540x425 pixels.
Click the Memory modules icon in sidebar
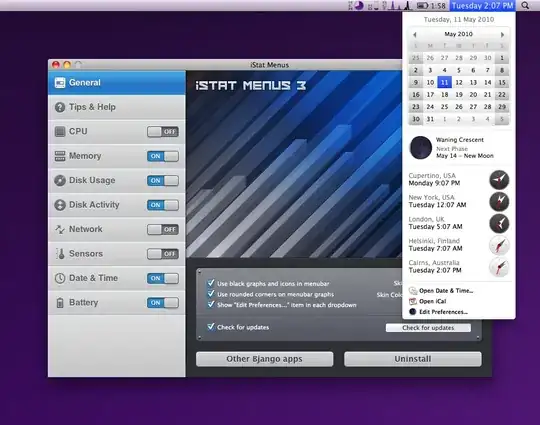coord(60,156)
